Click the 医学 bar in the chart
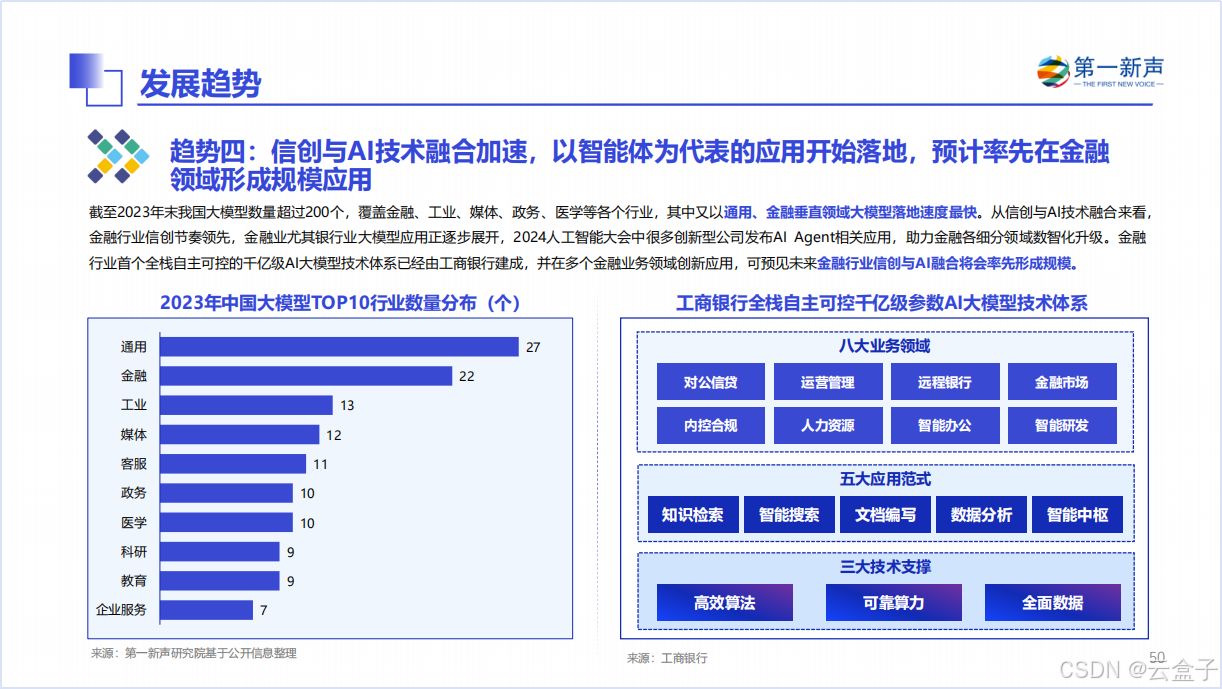1222x689 pixels. pyautogui.click(x=226, y=522)
